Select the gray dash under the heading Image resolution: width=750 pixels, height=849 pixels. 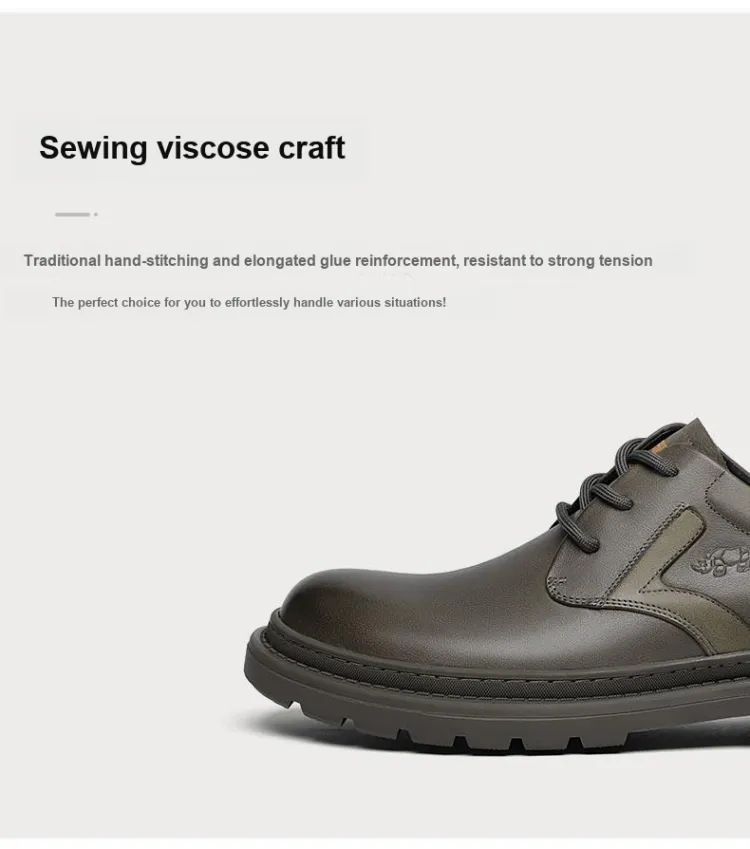point(72,214)
